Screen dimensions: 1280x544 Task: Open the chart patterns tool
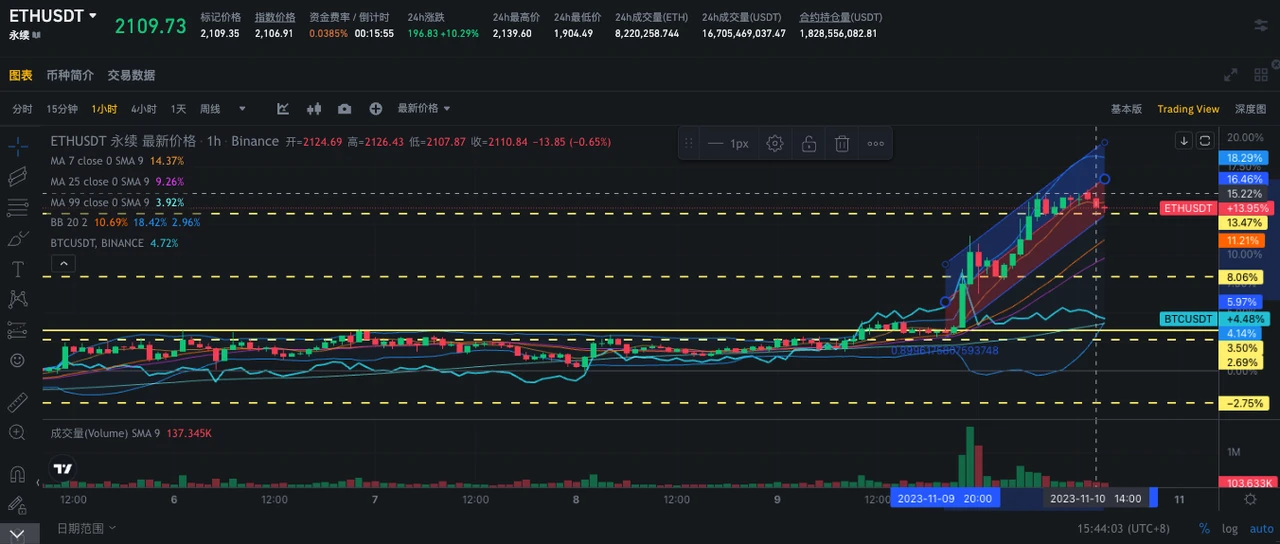[x=17, y=298]
